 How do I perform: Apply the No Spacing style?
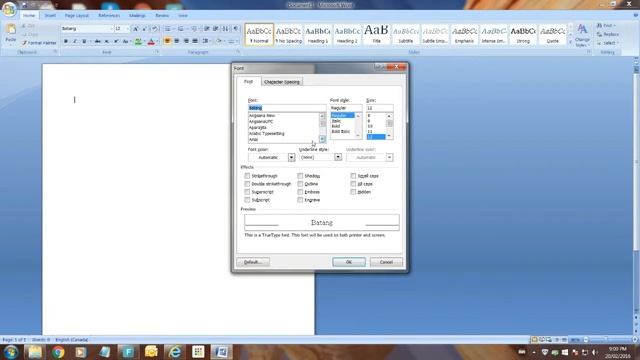coord(288,34)
